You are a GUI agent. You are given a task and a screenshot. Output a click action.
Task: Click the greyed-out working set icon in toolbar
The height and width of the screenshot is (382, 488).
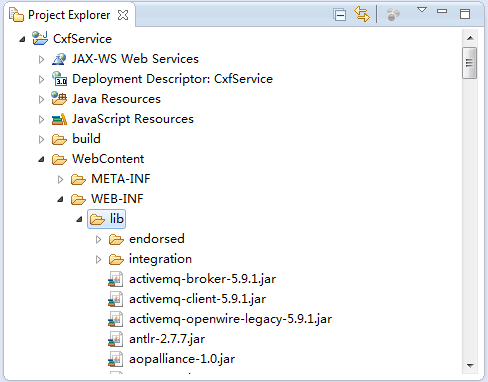point(393,15)
